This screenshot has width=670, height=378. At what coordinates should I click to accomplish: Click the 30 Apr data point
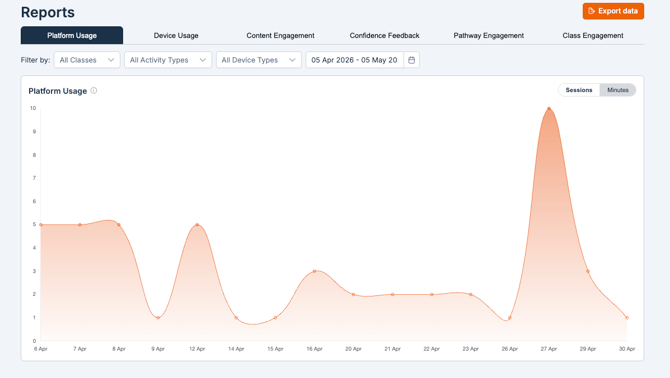click(x=627, y=318)
